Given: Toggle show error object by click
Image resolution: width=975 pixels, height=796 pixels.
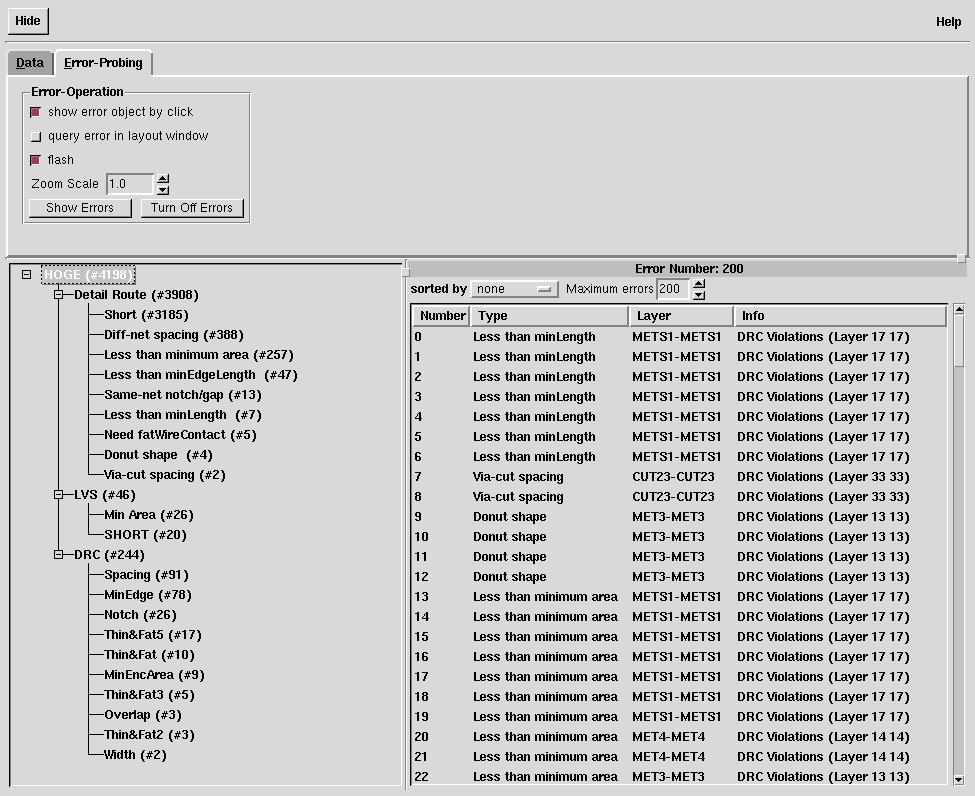Looking at the screenshot, I should 36,112.
